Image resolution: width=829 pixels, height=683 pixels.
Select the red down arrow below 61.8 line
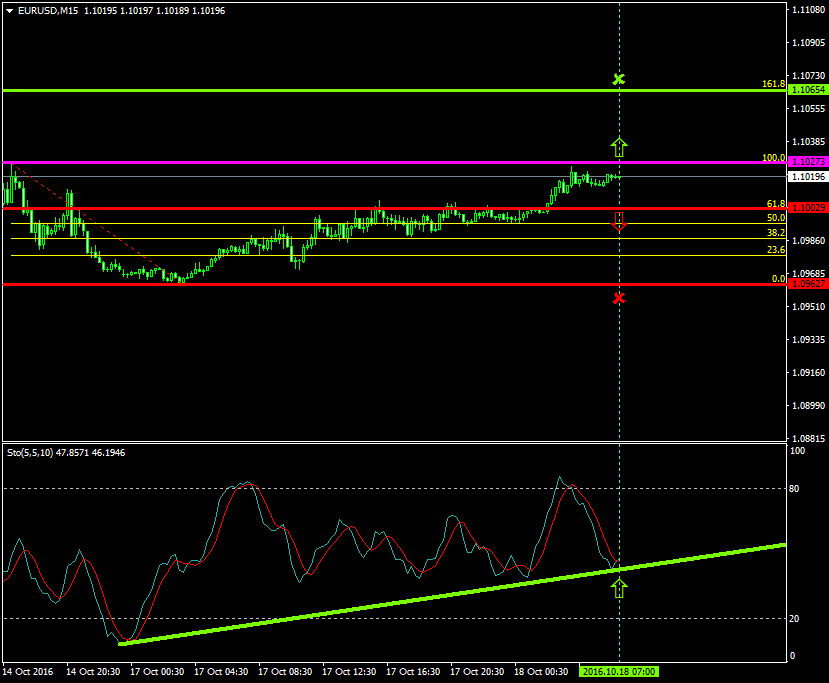click(619, 221)
